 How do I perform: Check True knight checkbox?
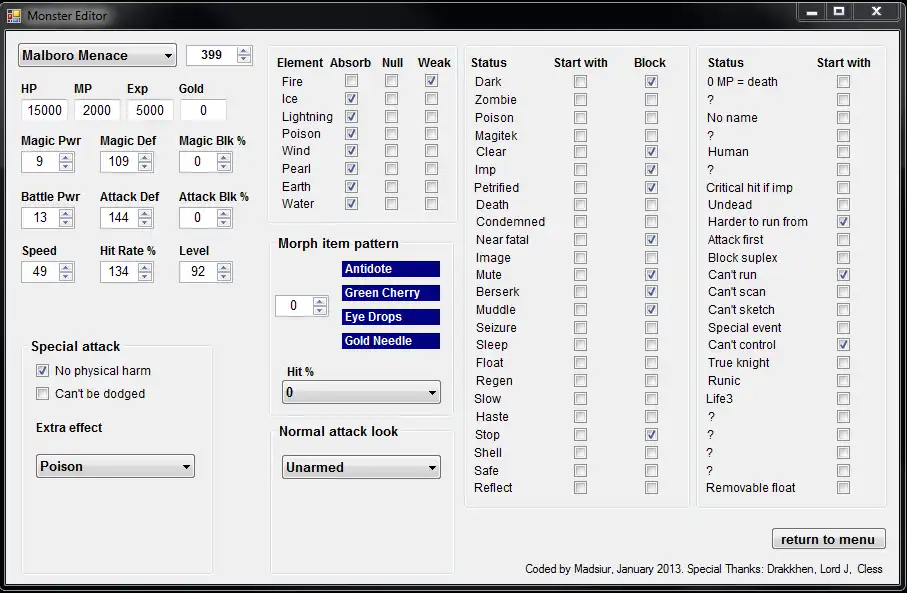click(x=843, y=363)
